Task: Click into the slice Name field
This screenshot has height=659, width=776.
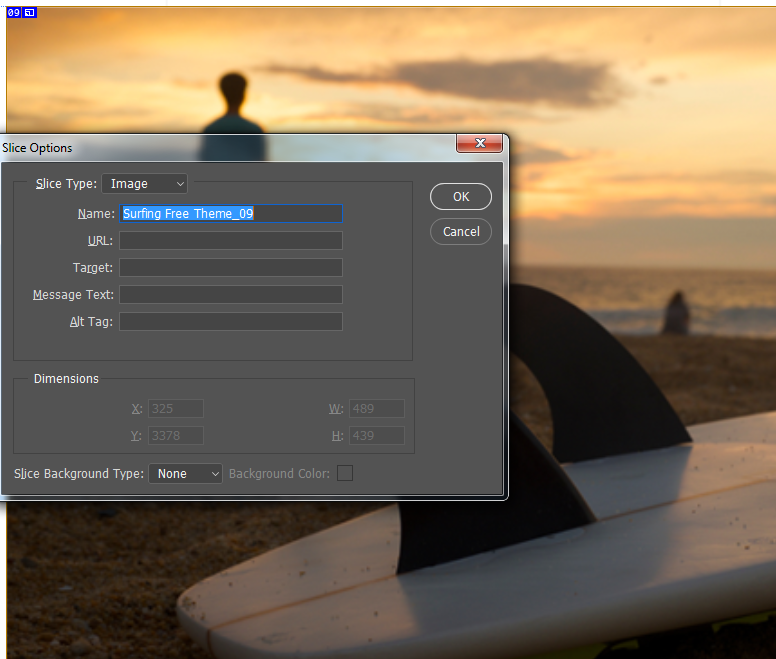Action: coord(231,214)
